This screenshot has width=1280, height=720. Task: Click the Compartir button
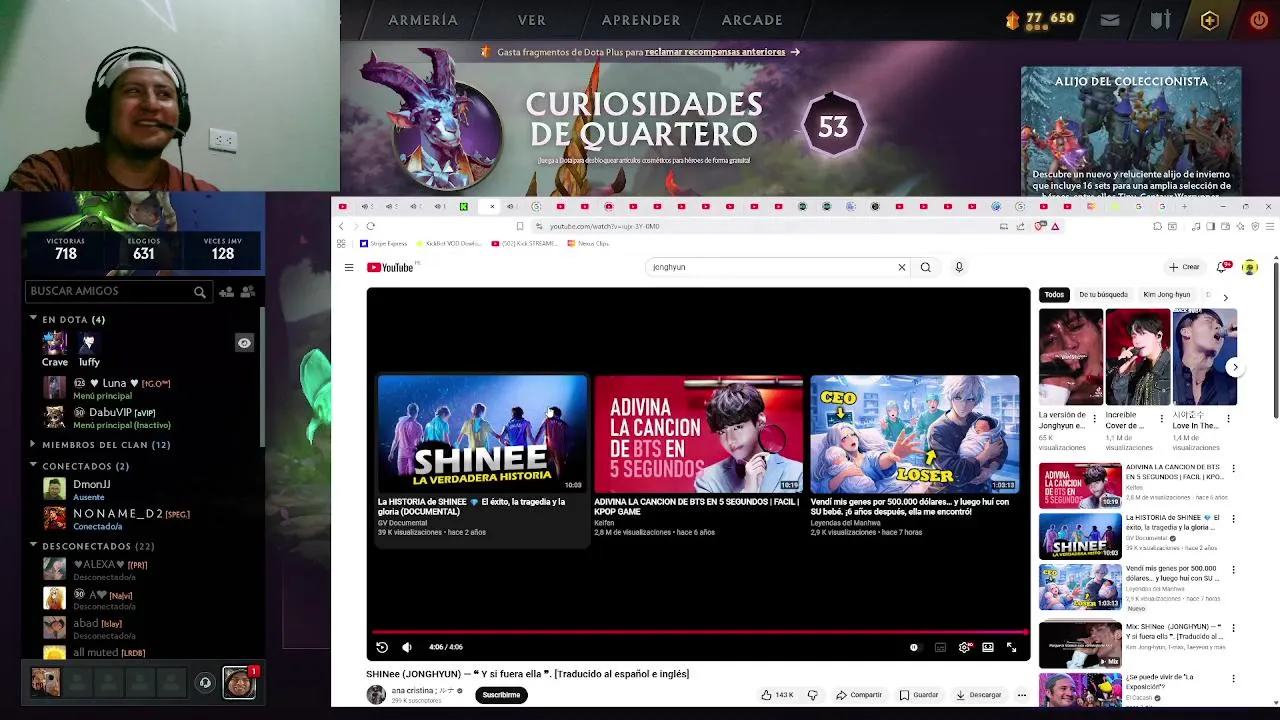[x=859, y=695]
